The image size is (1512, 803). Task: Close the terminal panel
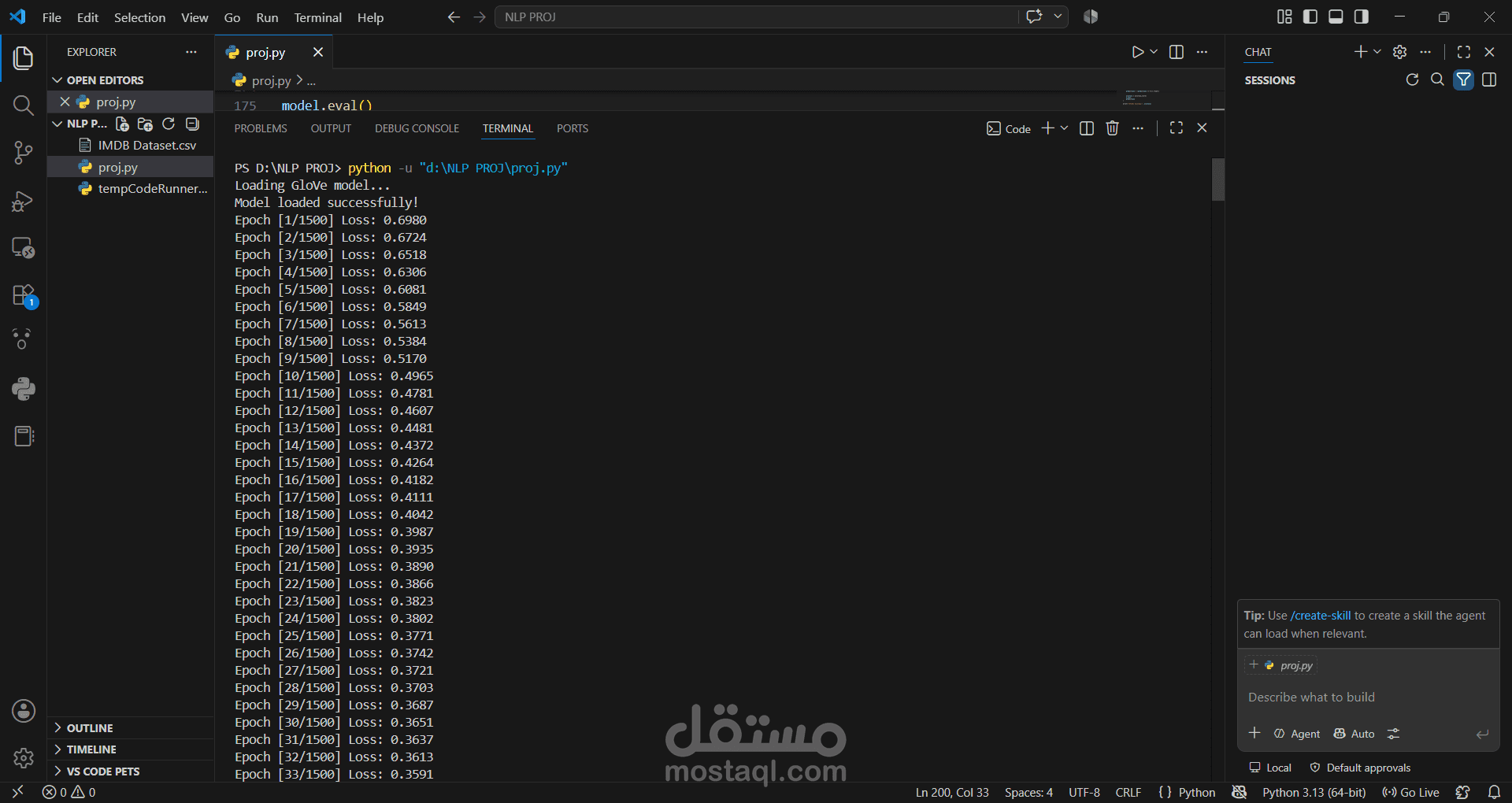pyautogui.click(x=1202, y=128)
